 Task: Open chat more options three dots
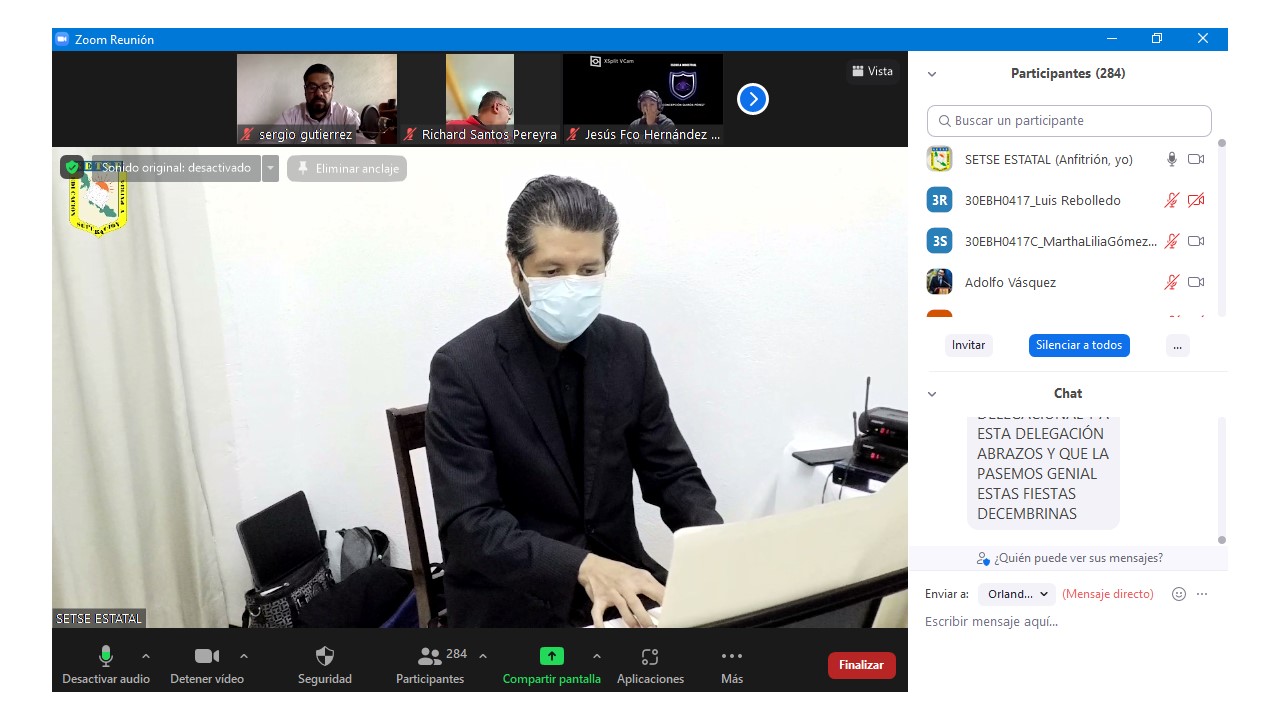point(1202,594)
